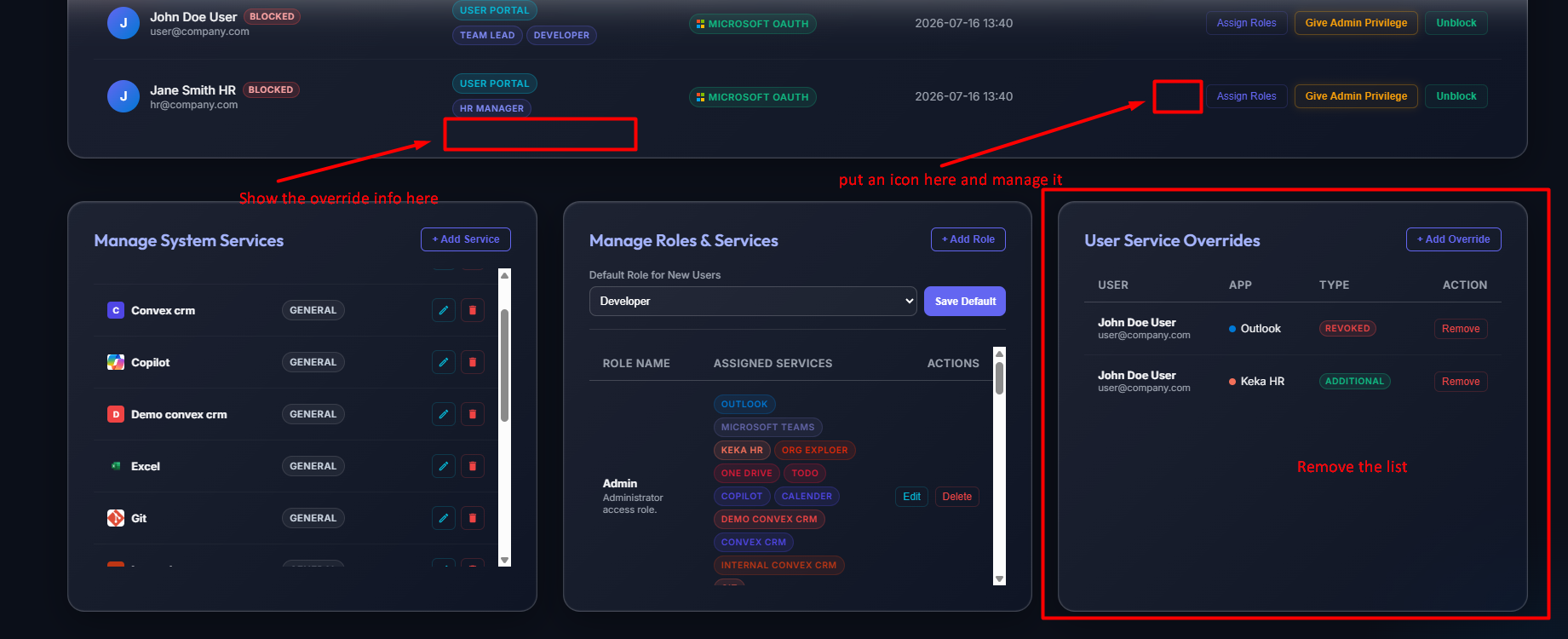
Task: Click services list scroll-up arrow
Action: (x=504, y=275)
